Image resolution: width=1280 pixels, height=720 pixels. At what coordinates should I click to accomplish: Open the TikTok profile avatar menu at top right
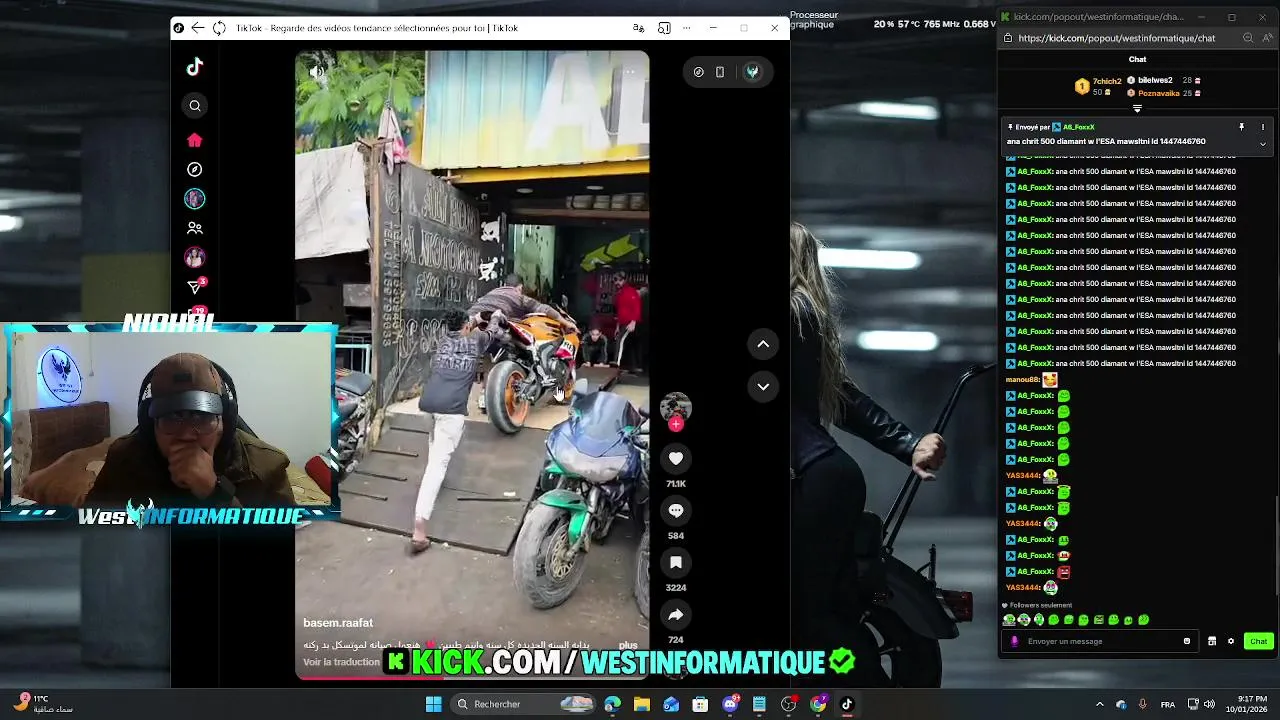point(752,72)
